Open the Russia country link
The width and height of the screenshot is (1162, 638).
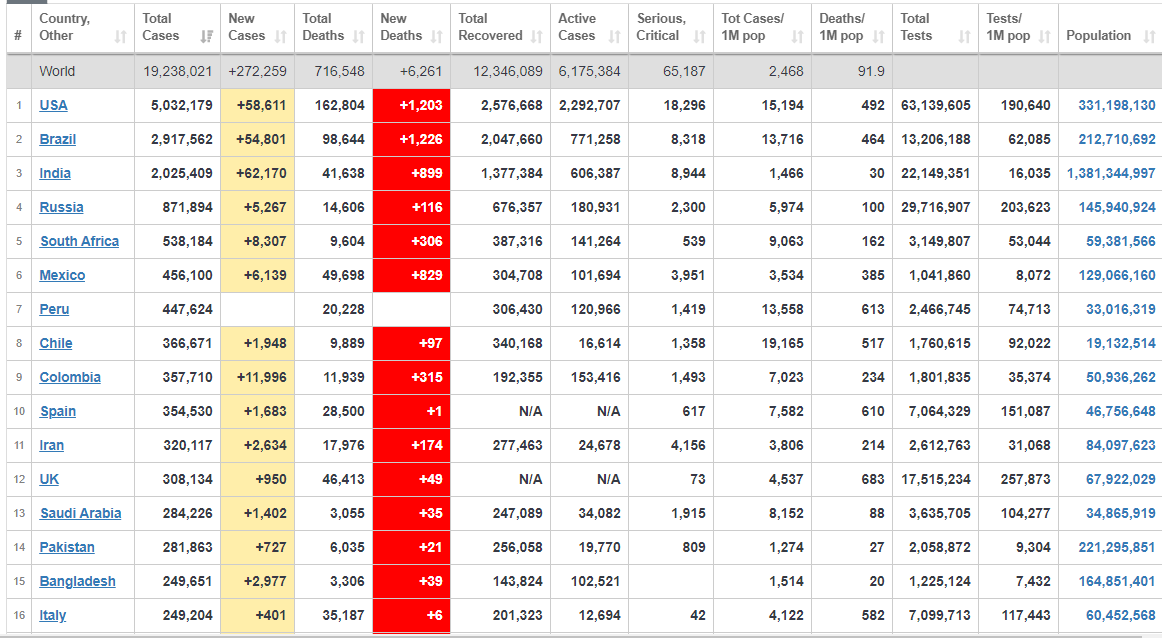point(62,207)
